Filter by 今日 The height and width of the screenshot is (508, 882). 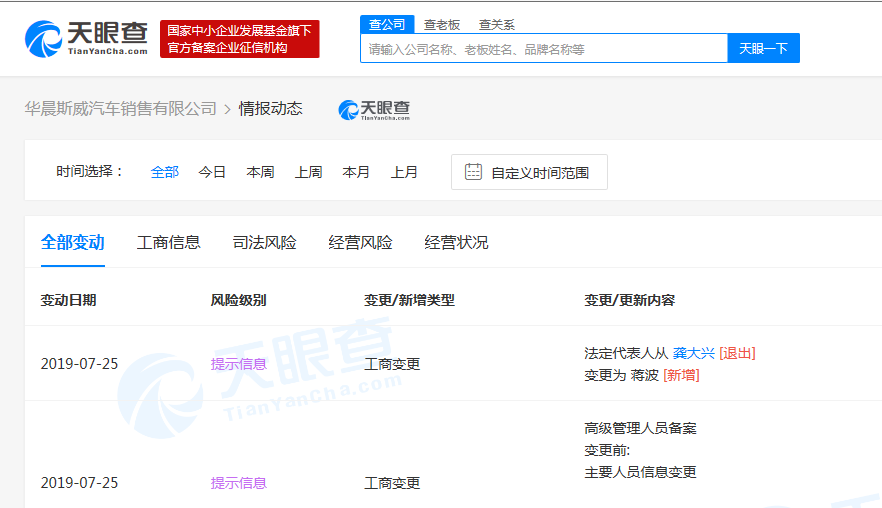pos(212,172)
